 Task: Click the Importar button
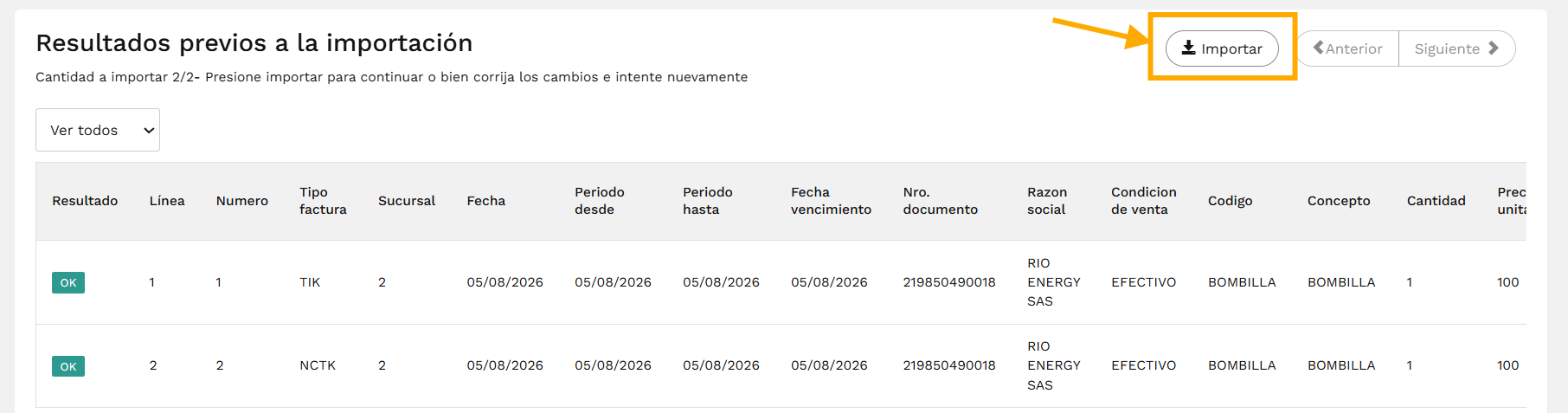(1222, 48)
